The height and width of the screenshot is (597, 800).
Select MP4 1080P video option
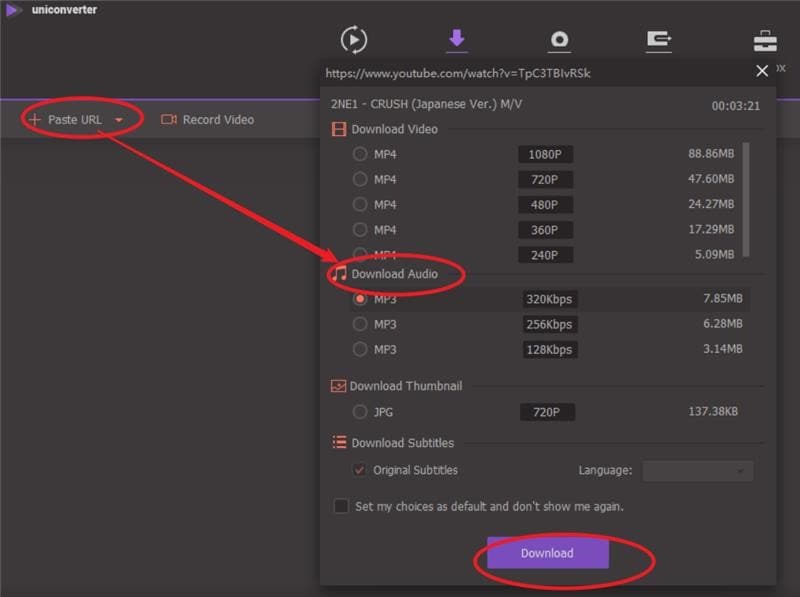[x=360, y=154]
